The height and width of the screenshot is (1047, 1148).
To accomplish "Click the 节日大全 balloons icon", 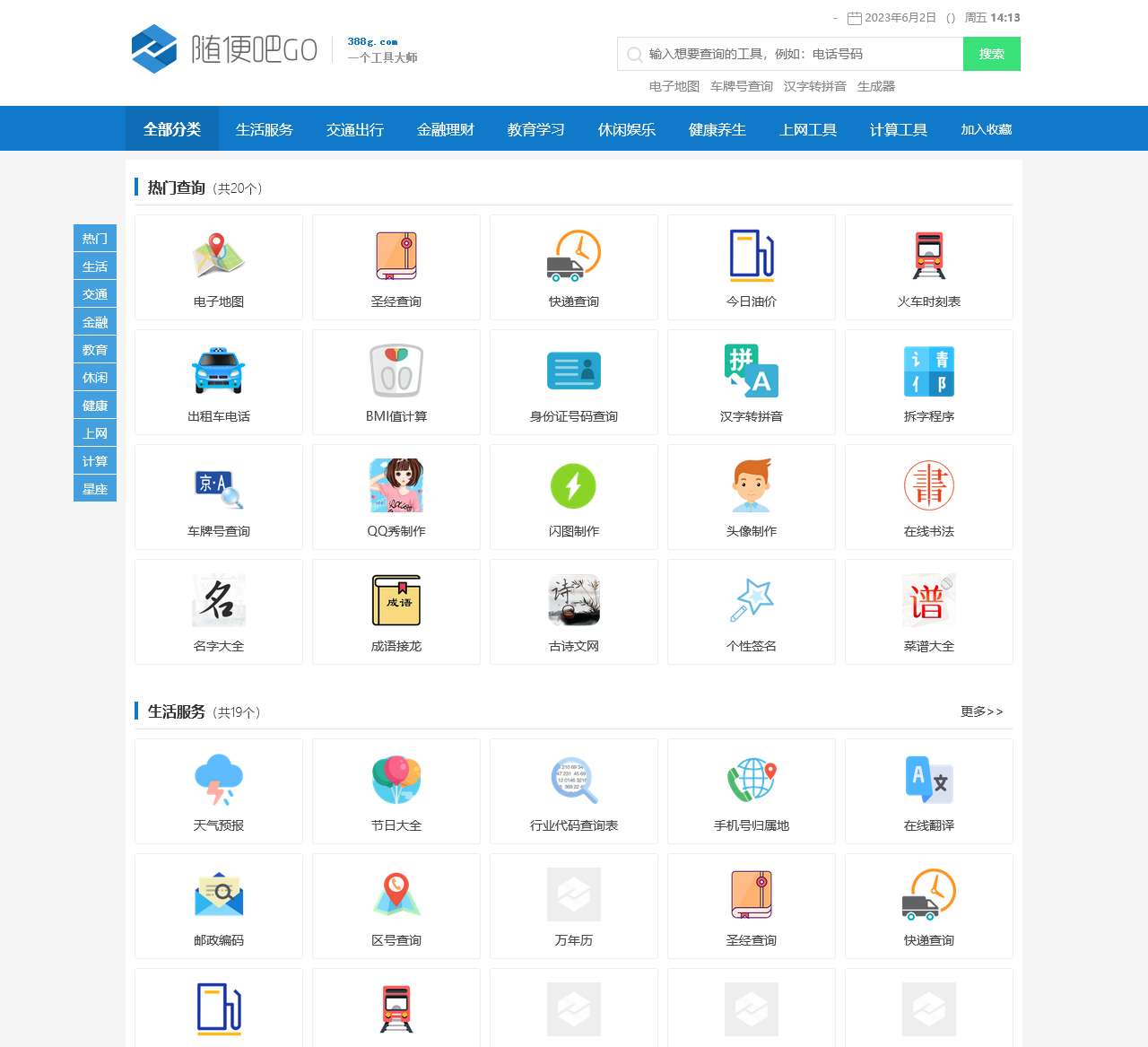I will pyautogui.click(x=396, y=780).
